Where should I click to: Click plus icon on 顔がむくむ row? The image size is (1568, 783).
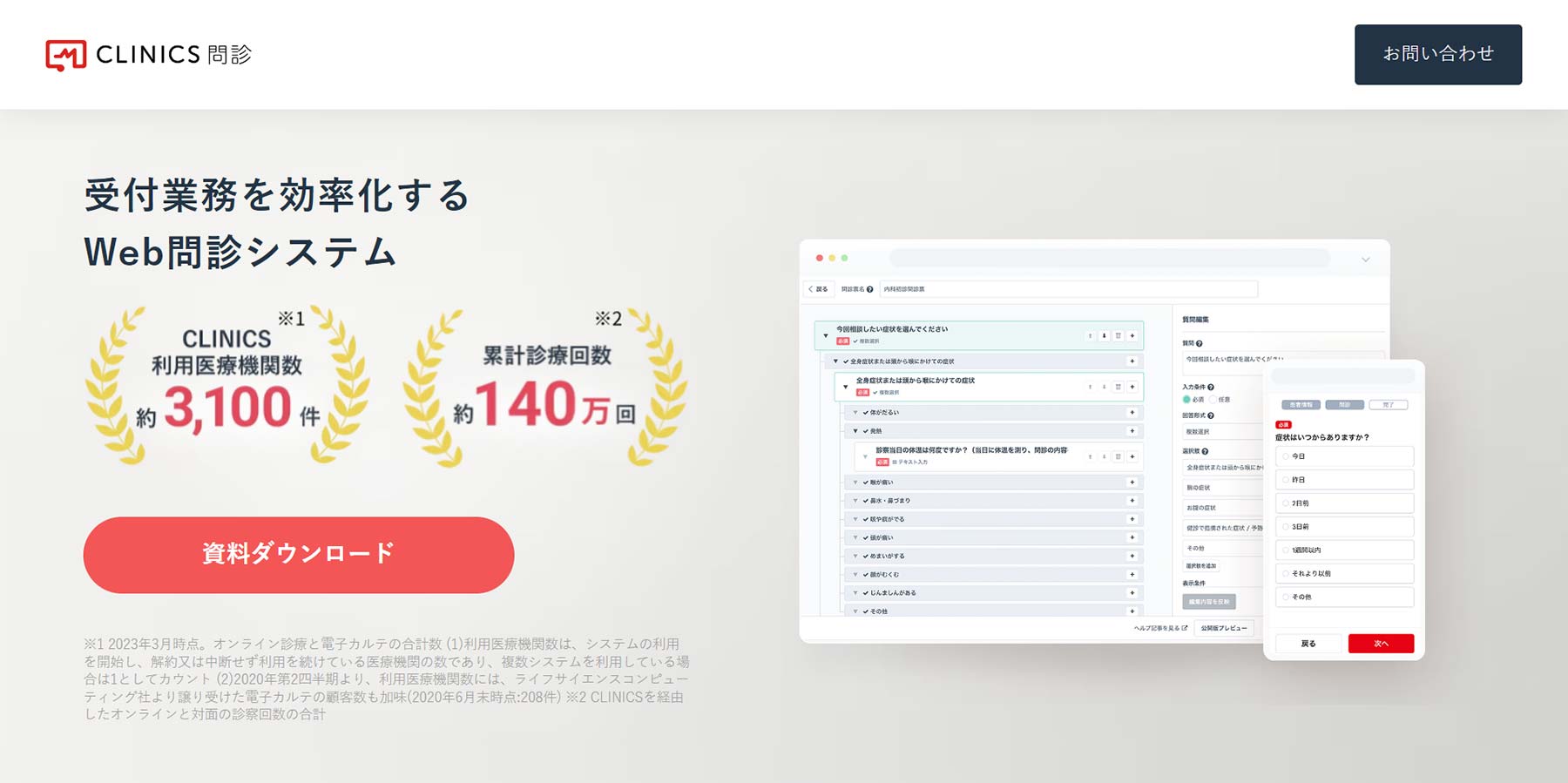[1132, 575]
